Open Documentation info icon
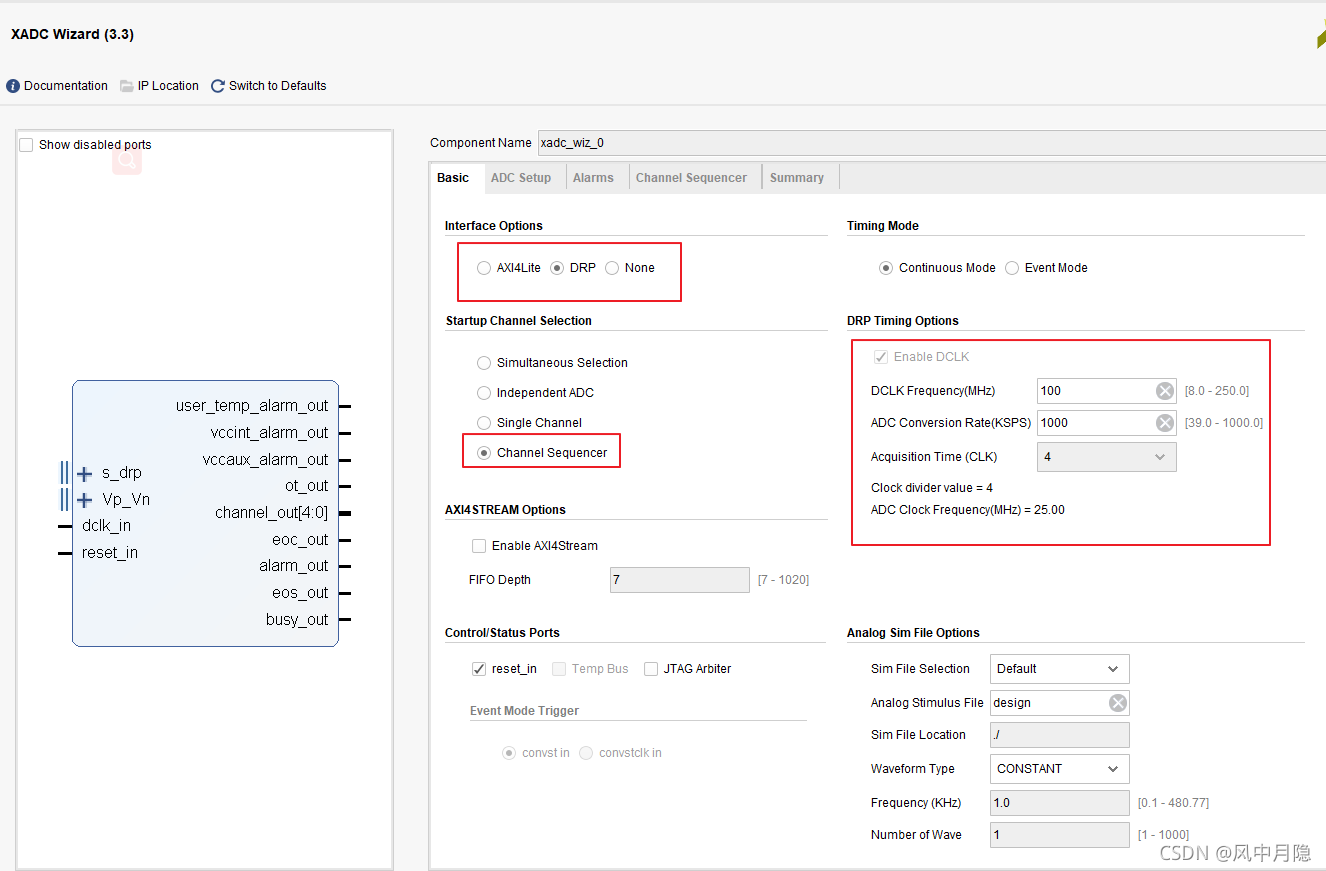The image size is (1326, 871). click(13, 86)
